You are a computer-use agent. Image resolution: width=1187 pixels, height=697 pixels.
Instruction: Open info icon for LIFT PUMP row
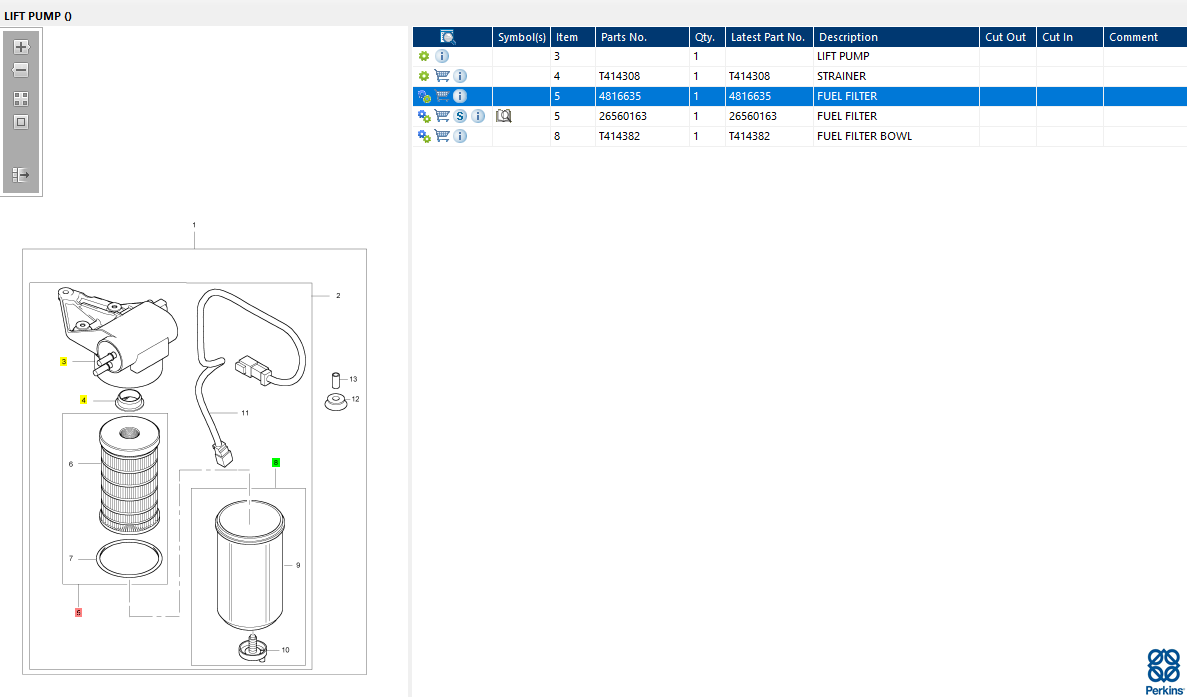tap(442, 56)
